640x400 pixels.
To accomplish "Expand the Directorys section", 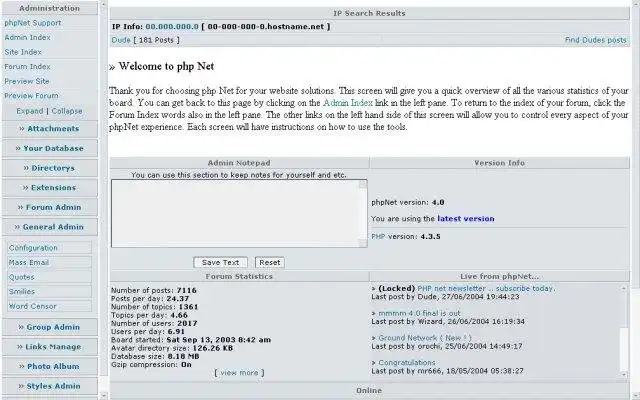I will pyautogui.click(x=50, y=168).
